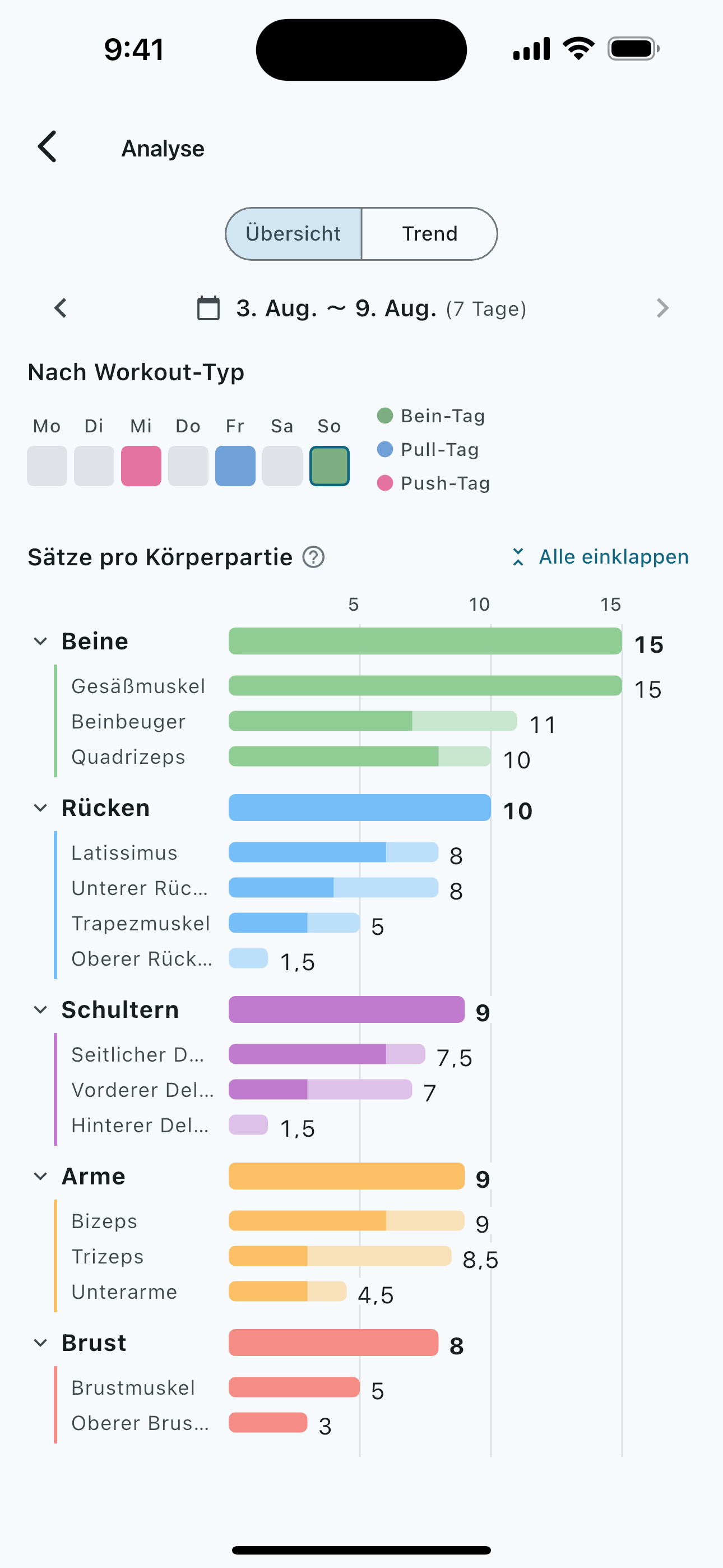Tap the Wi-Fi icon in the status bar
Screen dimensions: 723x1568
tap(579, 48)
